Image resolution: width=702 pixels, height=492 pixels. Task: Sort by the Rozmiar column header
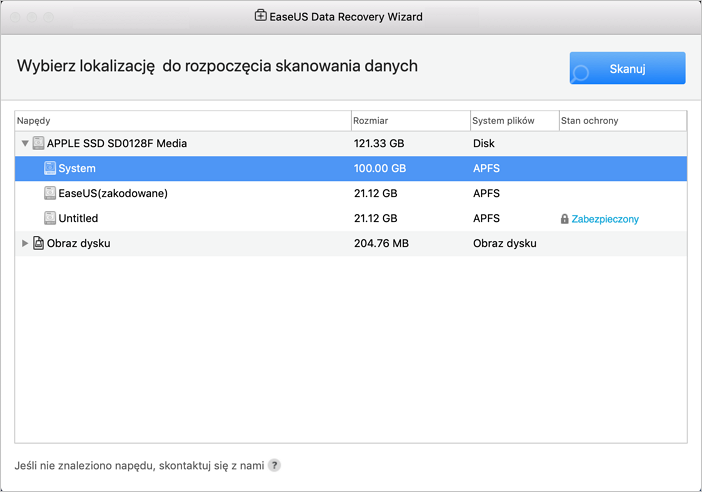(x=411, y=120)
